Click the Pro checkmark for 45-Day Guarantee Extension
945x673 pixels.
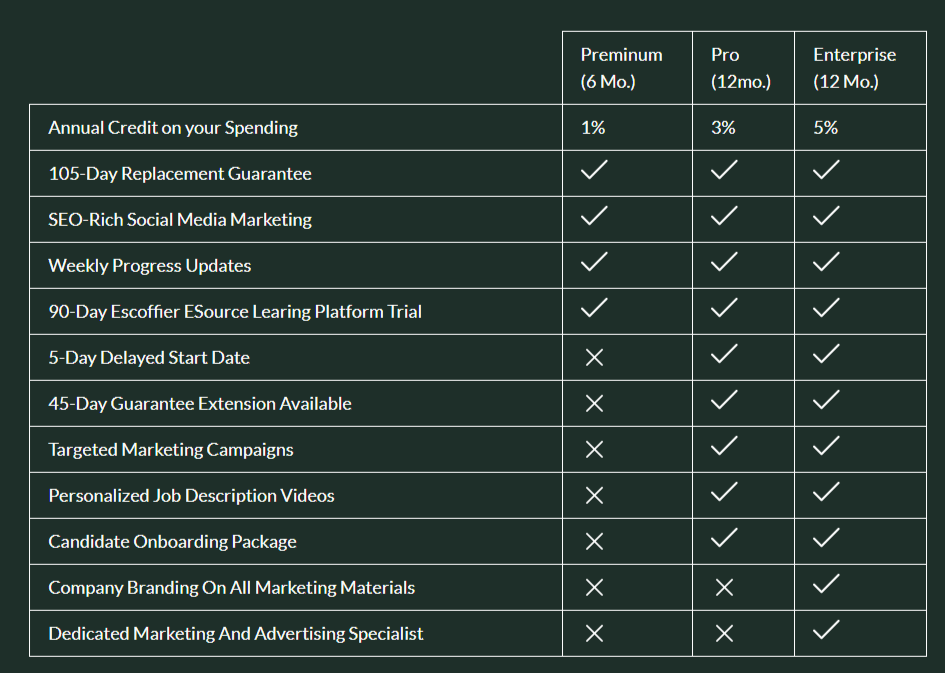pos(723,401)
